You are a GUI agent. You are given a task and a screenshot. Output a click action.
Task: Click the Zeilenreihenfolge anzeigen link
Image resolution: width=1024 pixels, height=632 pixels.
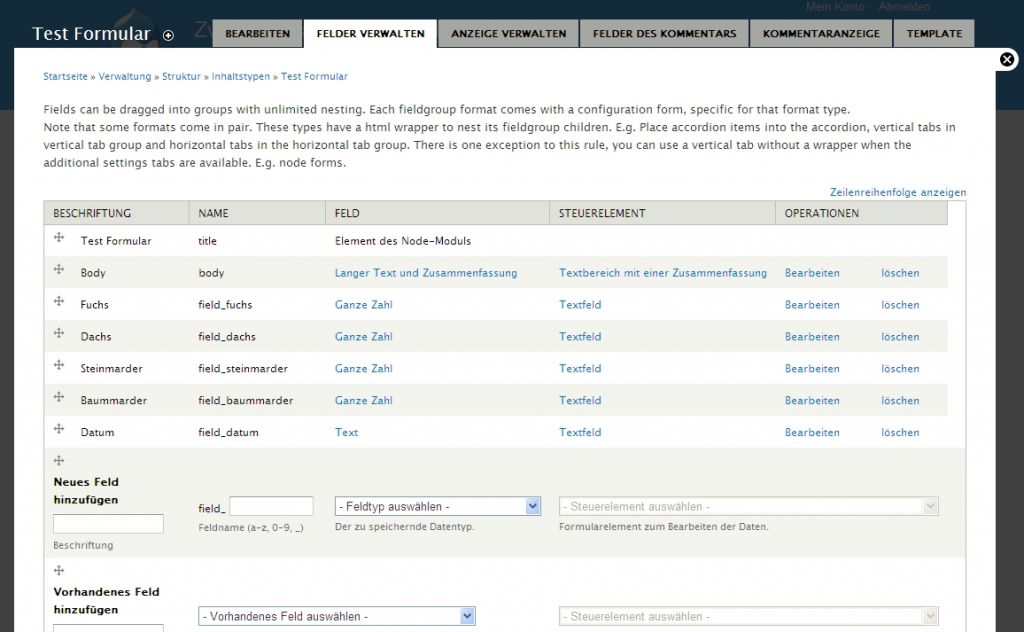tap(897, 192)
